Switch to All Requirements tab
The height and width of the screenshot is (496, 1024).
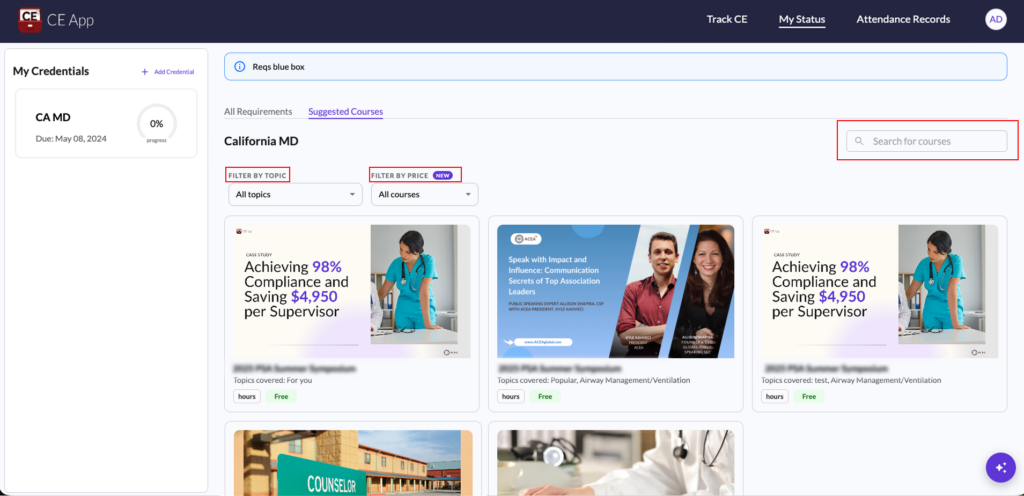[x=258, y=112]
